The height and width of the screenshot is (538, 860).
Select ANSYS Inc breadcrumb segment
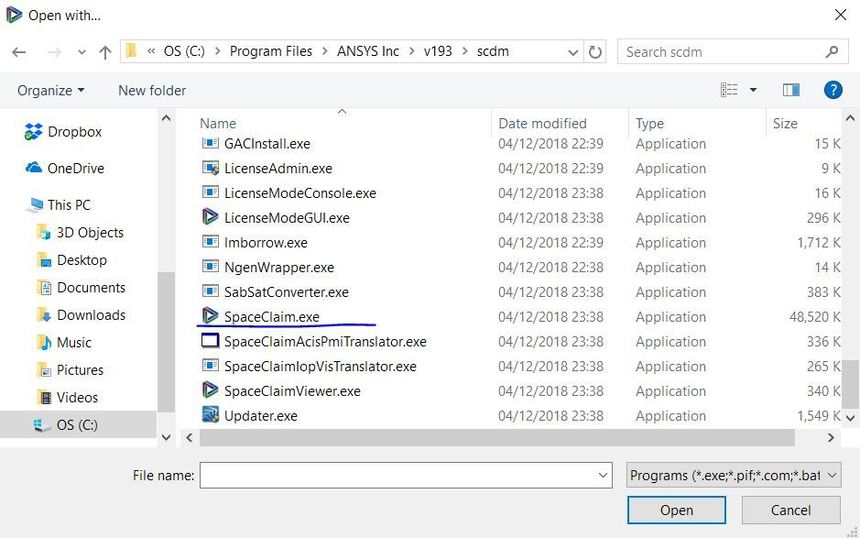(368, 52)
